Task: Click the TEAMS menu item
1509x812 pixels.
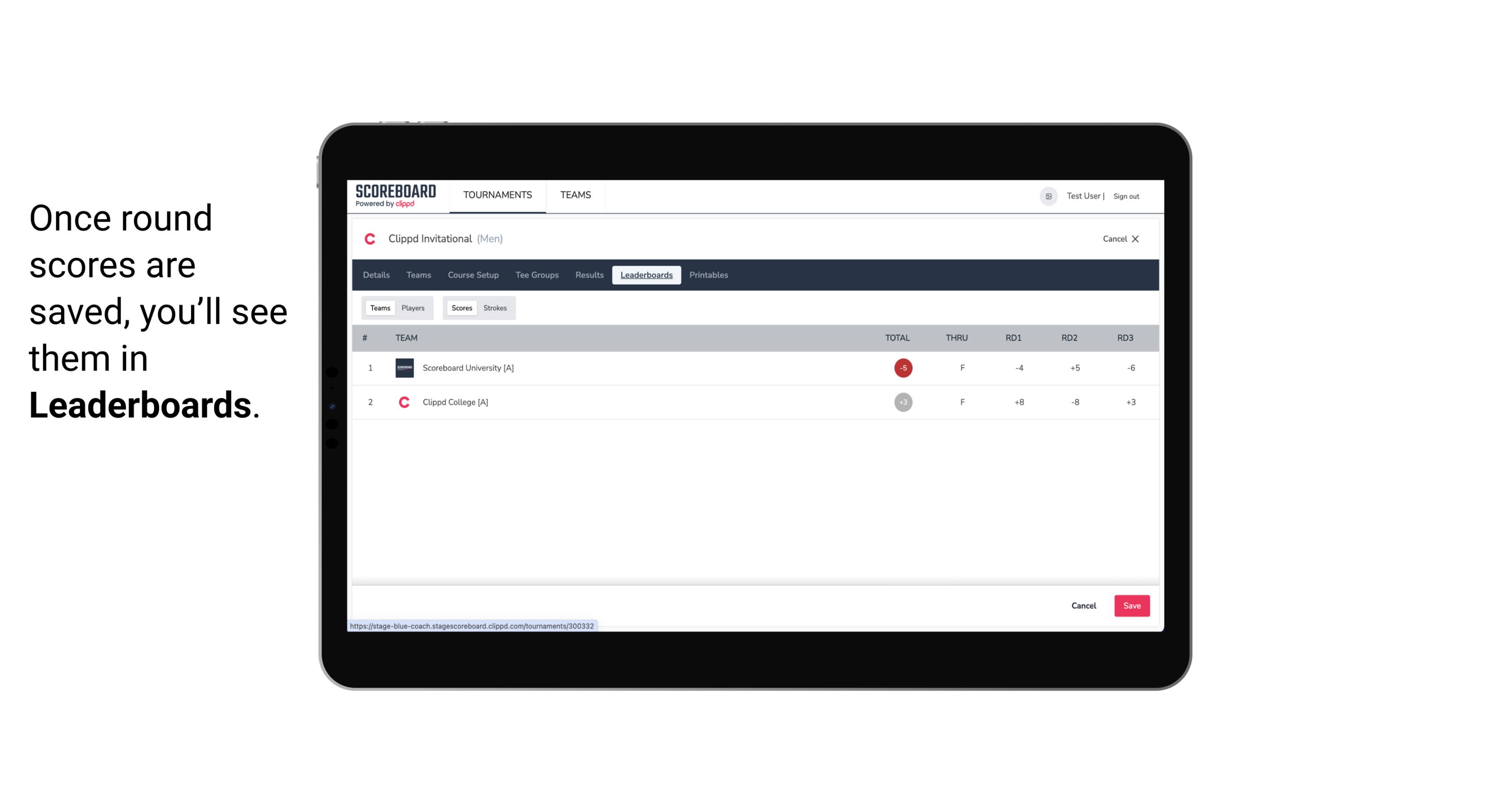Action: (x=575, y=195)
